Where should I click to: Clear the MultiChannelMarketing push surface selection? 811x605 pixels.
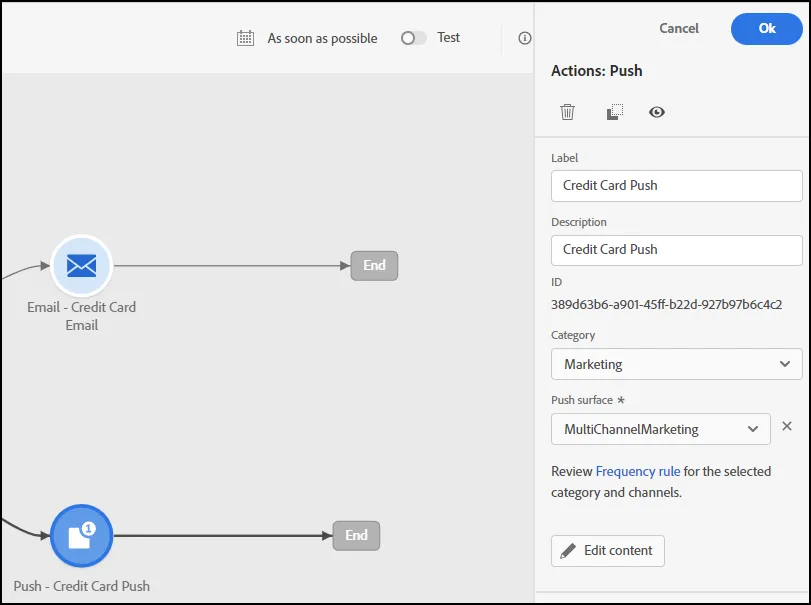coord(787,426)
